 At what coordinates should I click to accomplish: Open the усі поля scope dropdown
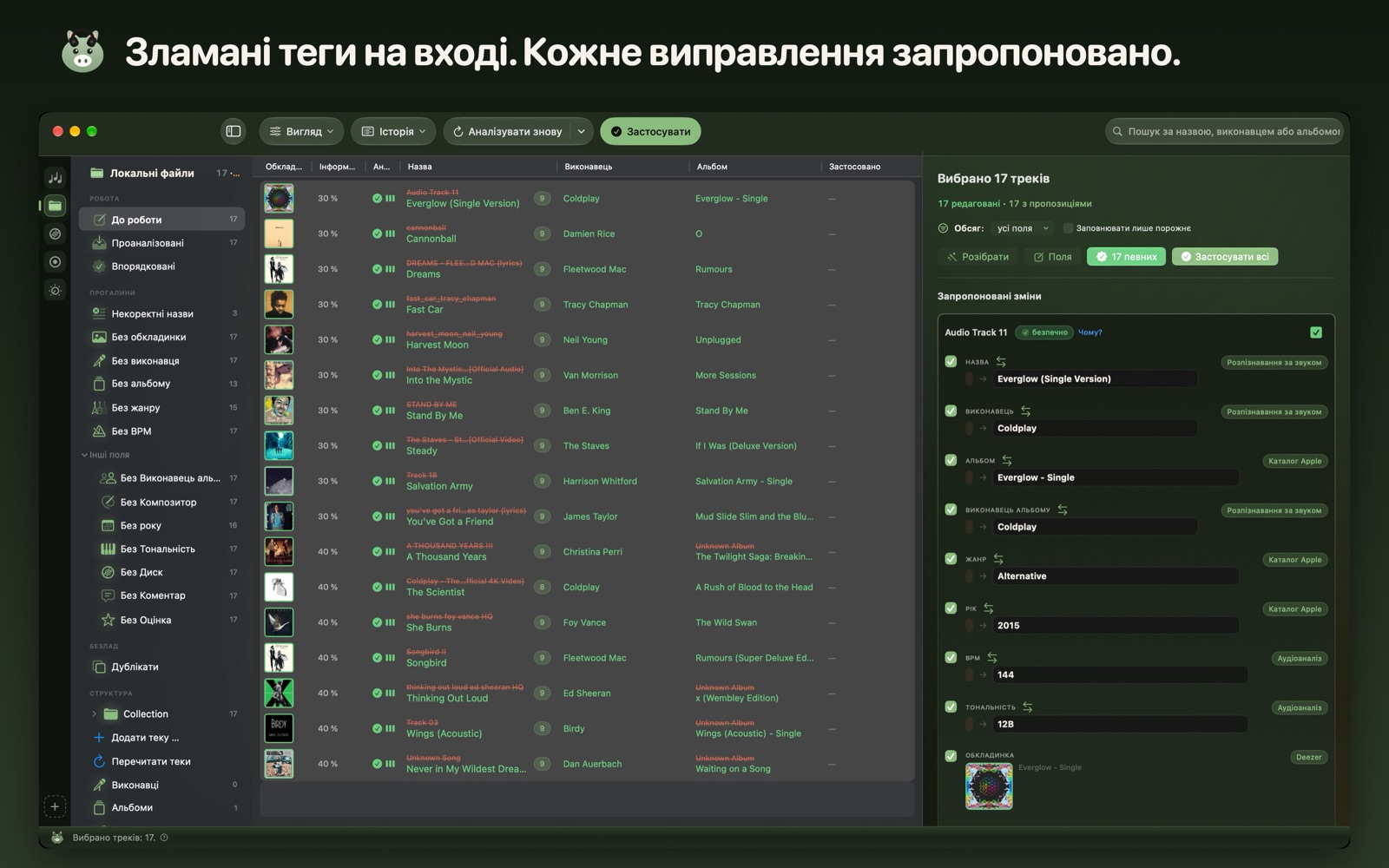point(1023,228)
